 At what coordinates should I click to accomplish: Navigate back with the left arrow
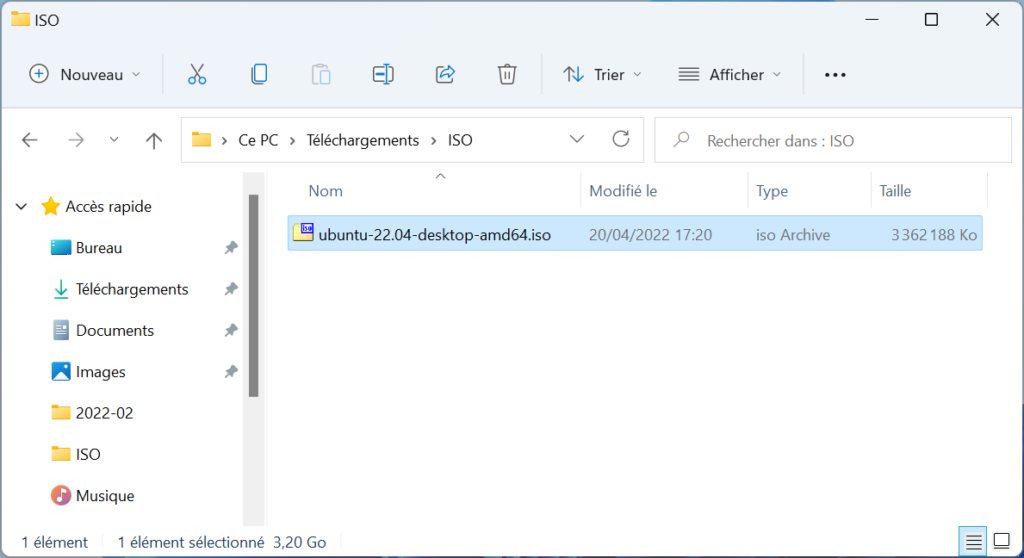point(30,140)
